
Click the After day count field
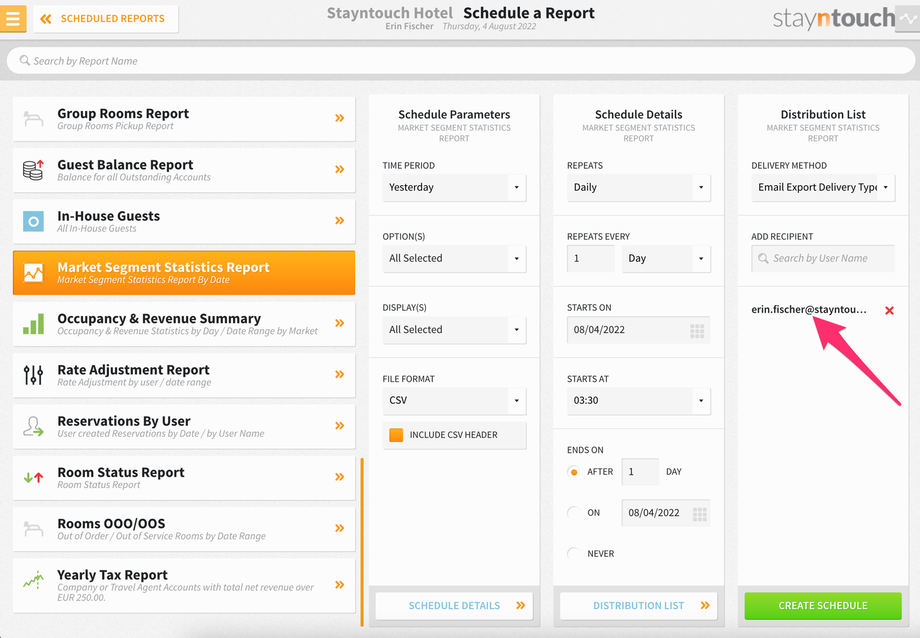click(x=640, y=472)
